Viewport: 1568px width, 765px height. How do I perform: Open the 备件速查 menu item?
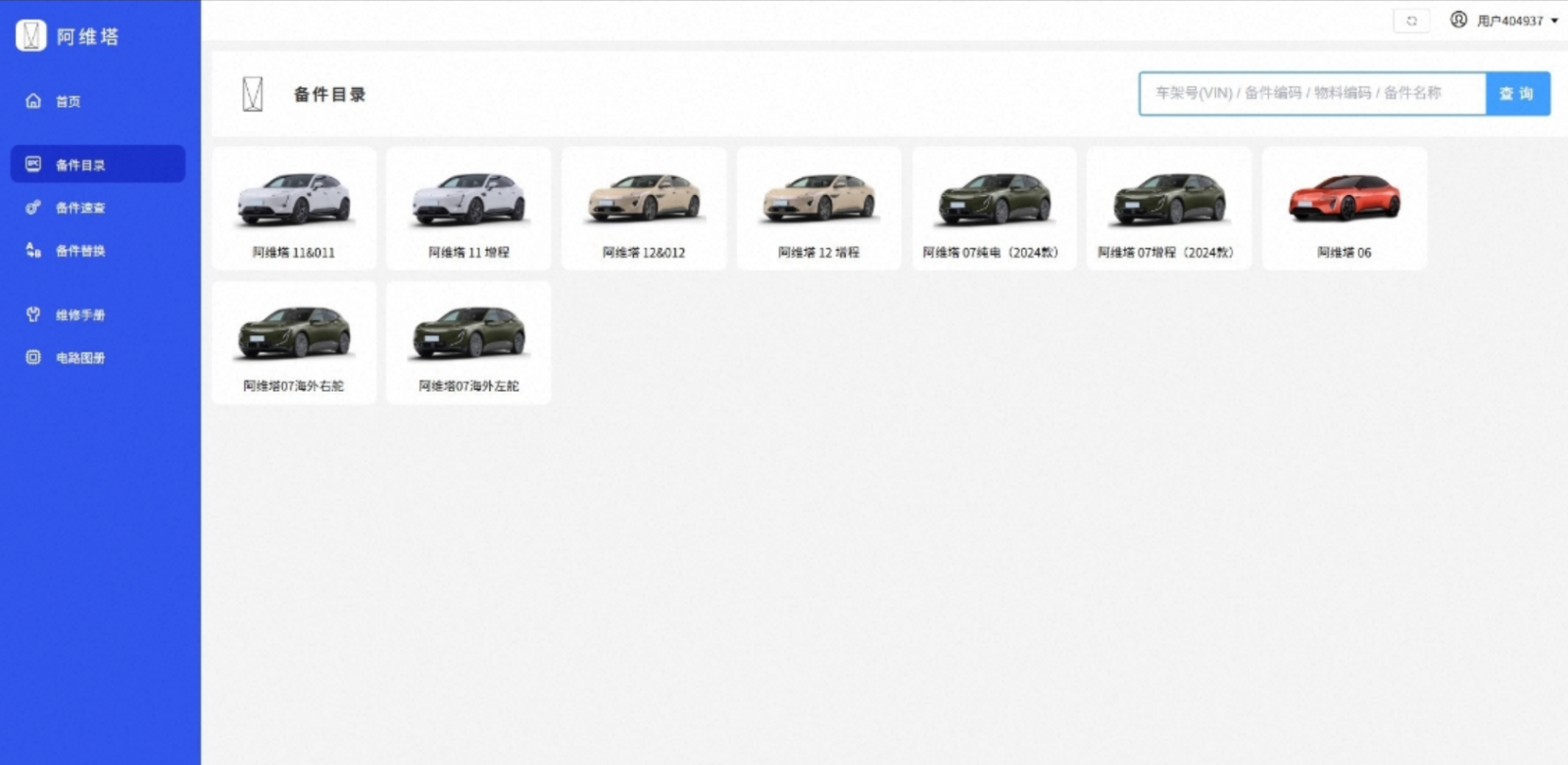click(x=98, y=208)
